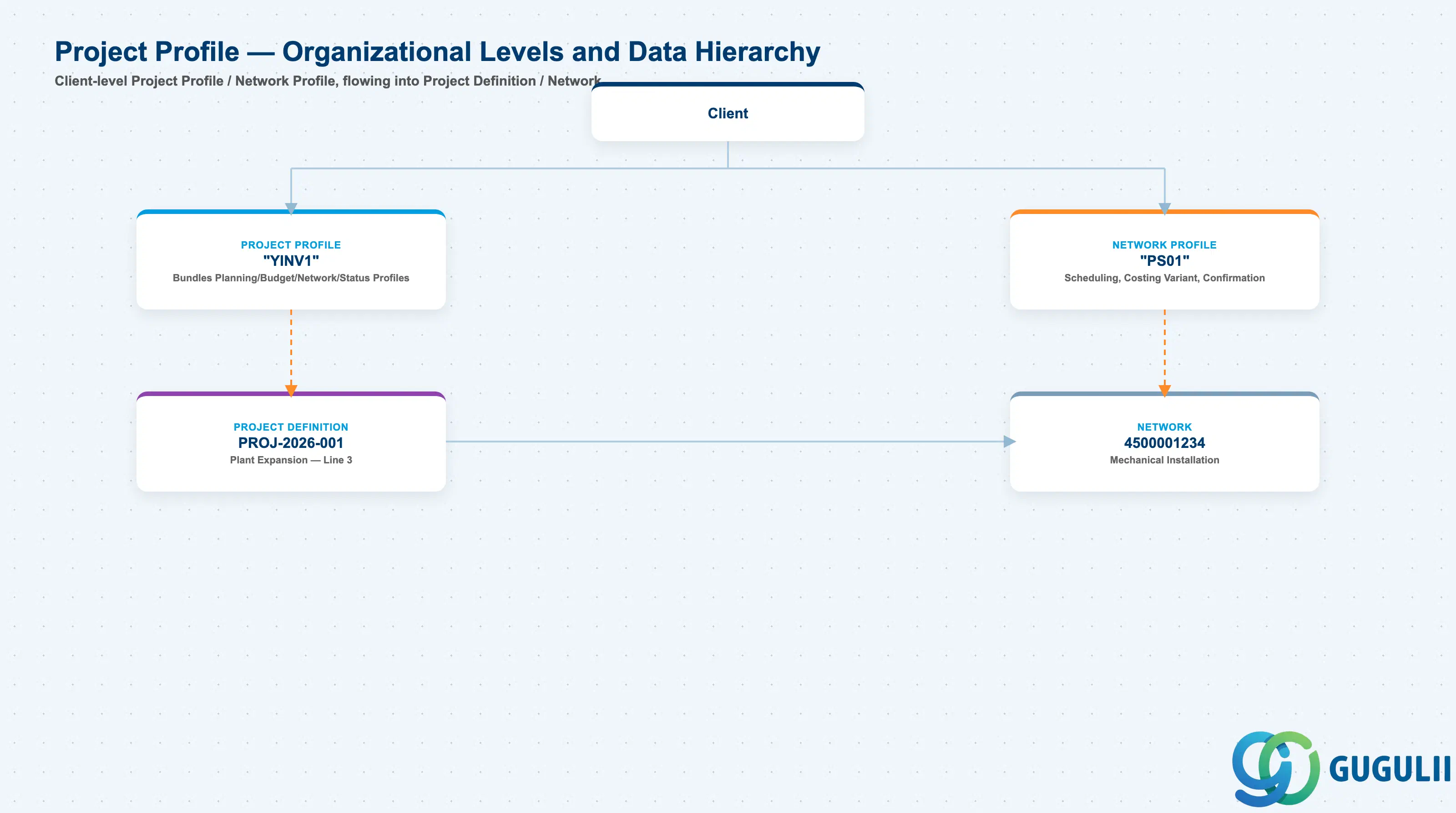Screen dimensions: 1456x813
Task: Click the subtitle starting "Client-level Project Profile"
Action: (x=327, y=81)
